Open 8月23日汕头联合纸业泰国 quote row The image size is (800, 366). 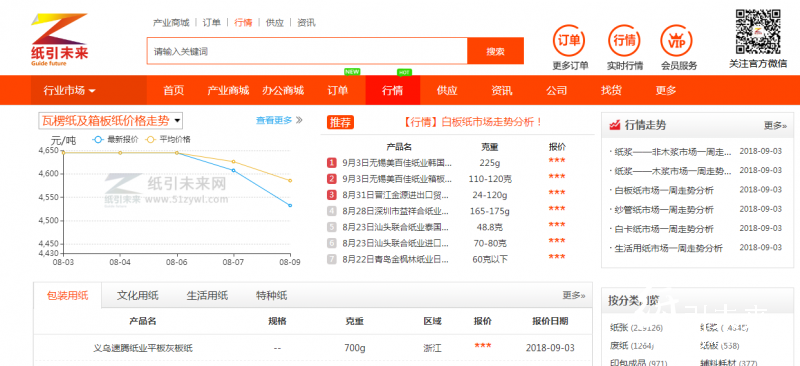click(396, 227)
